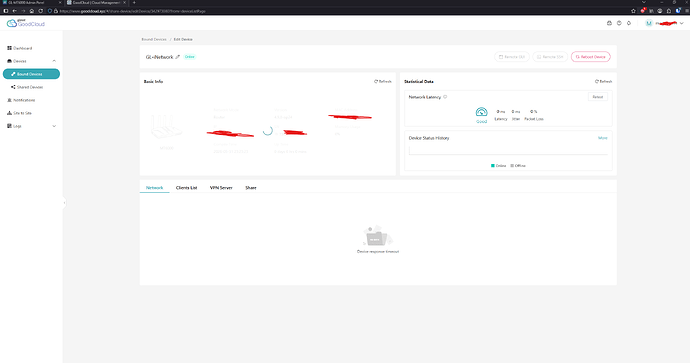
Task: Open user account dropdown chevron
Action: pos(682,23)
